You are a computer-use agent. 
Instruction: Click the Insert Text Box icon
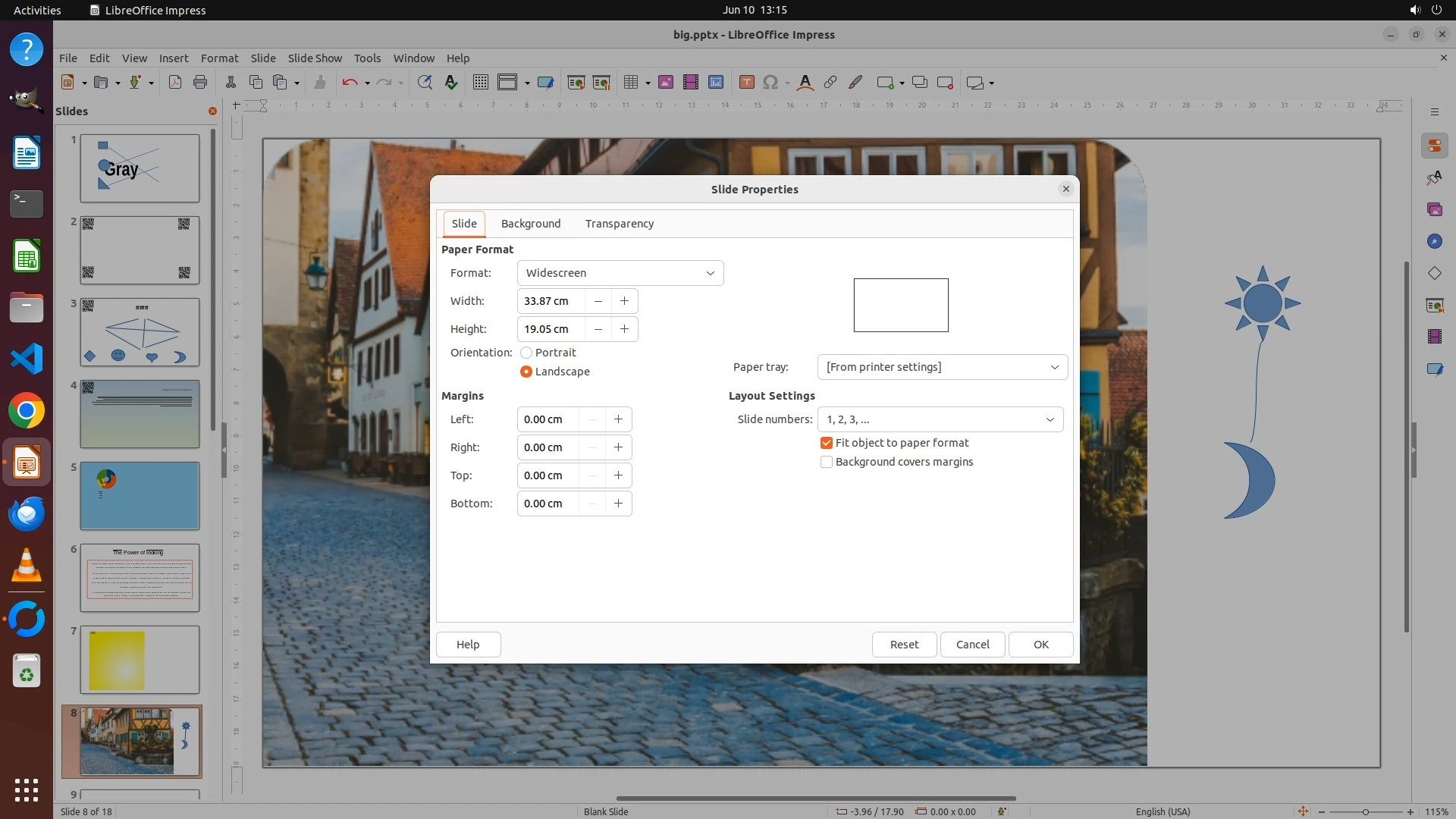pyautogui.click(x=746, y=83)
